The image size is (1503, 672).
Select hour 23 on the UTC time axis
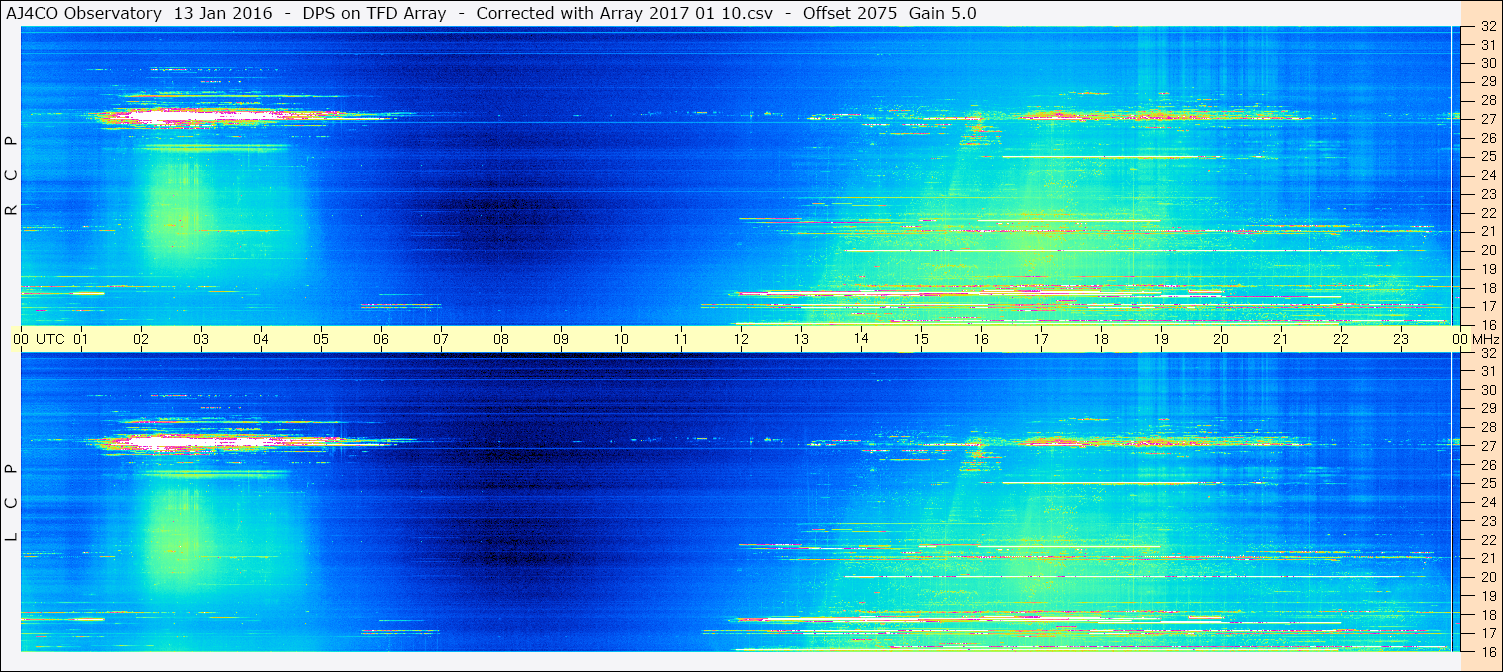(x=1401, y=339)
